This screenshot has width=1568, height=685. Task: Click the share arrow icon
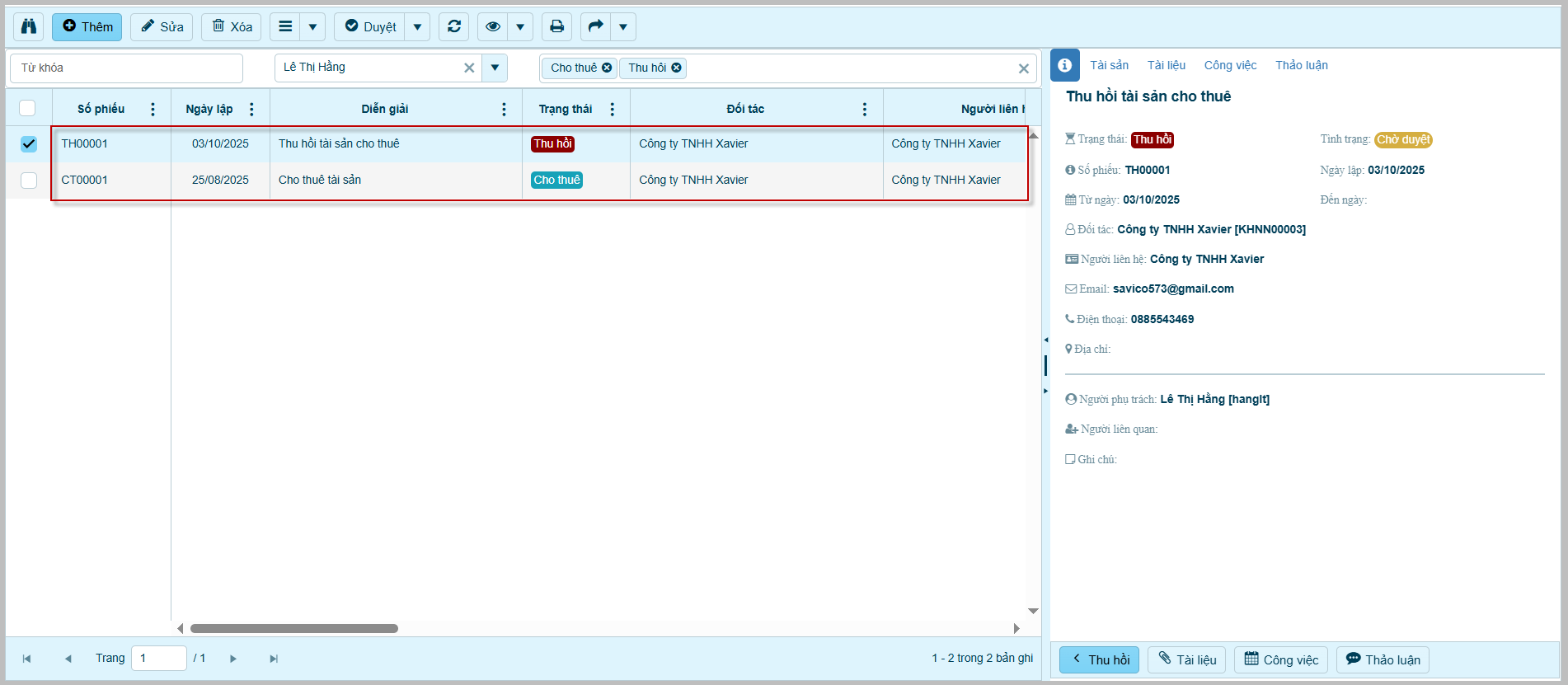pyautogui.click(x=595, y=26)
